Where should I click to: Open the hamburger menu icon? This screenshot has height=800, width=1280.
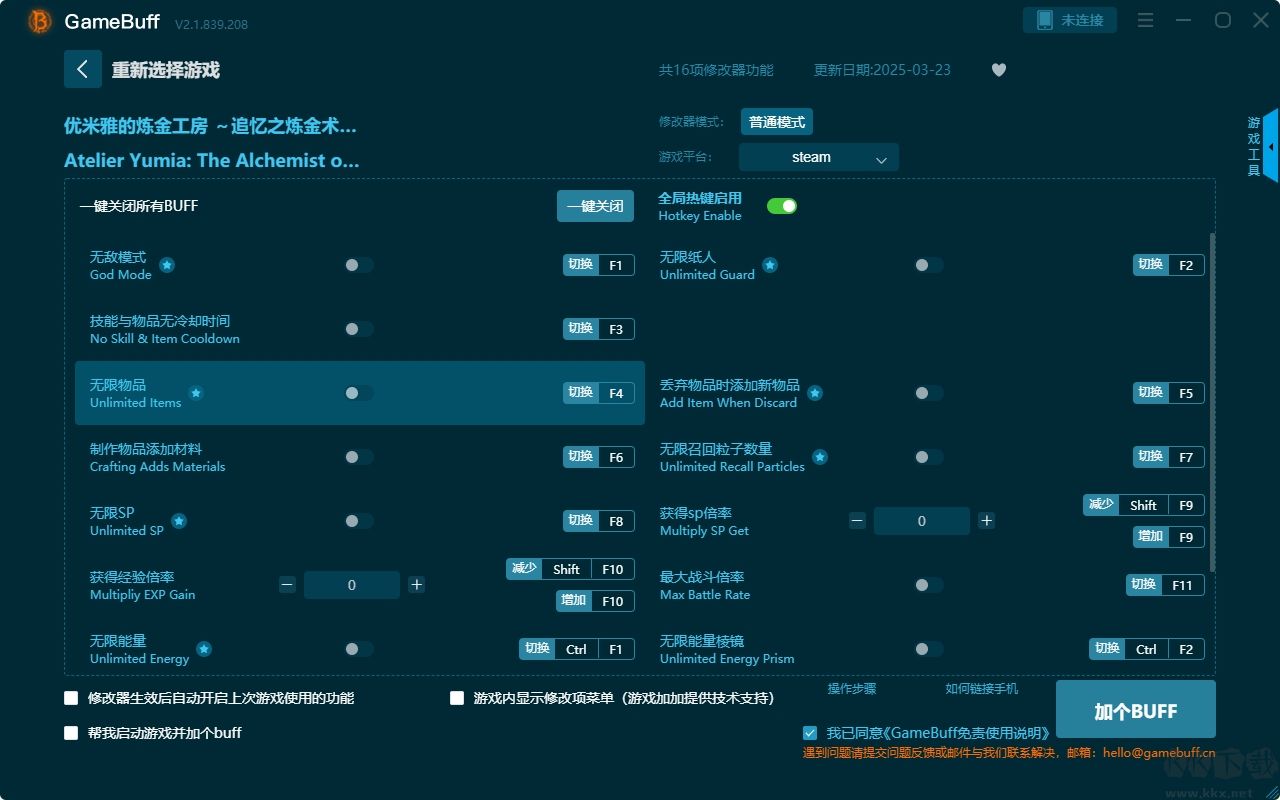pyautogui.click(x=1146, y=20)
